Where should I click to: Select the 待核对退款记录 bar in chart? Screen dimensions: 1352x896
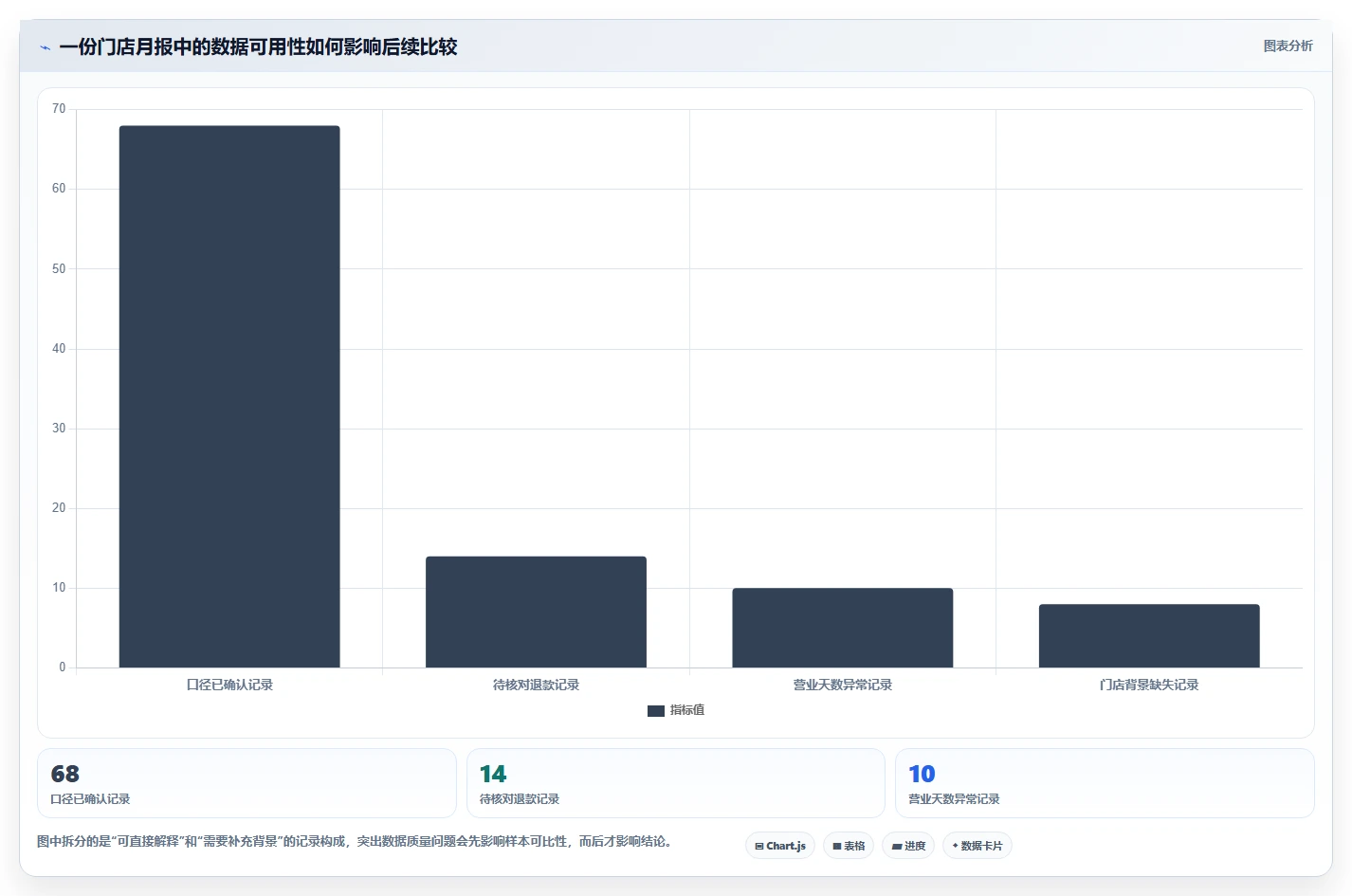(x=536, y=612)
